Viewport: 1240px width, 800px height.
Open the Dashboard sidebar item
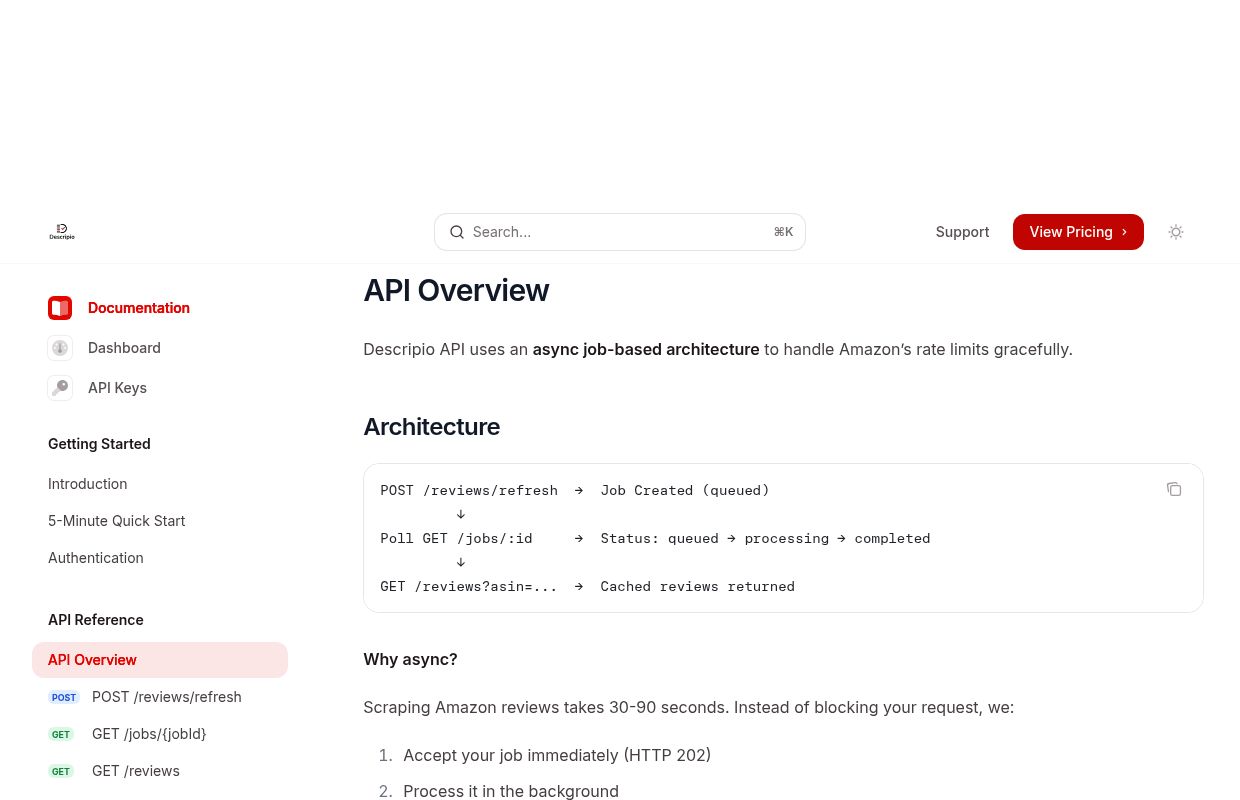point(124,348)
